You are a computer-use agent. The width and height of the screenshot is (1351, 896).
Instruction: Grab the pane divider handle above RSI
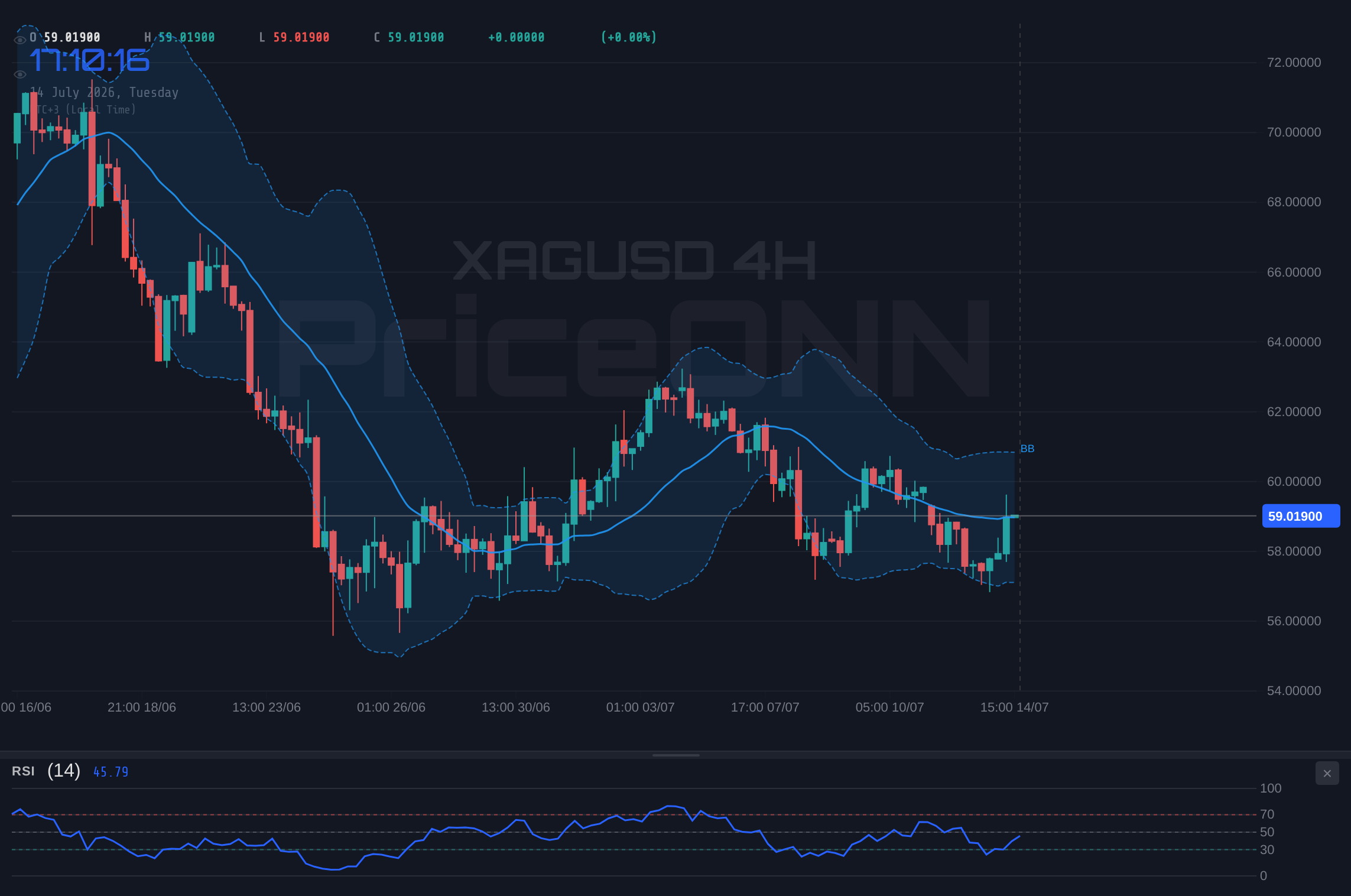675,755
